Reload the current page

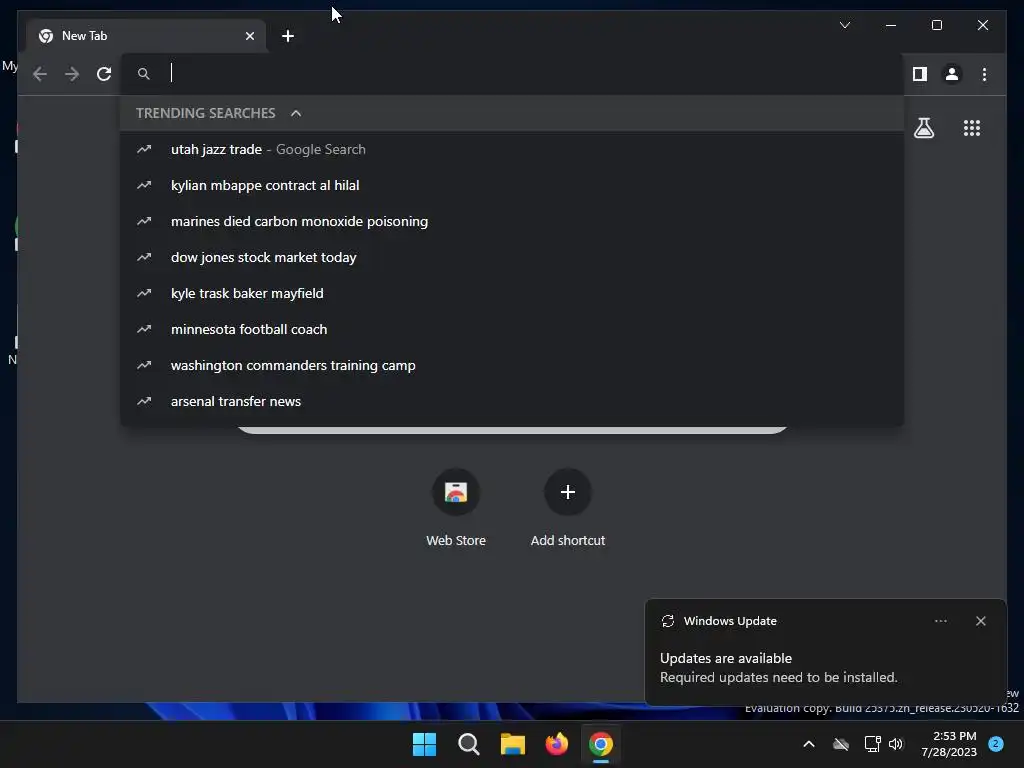104,74
